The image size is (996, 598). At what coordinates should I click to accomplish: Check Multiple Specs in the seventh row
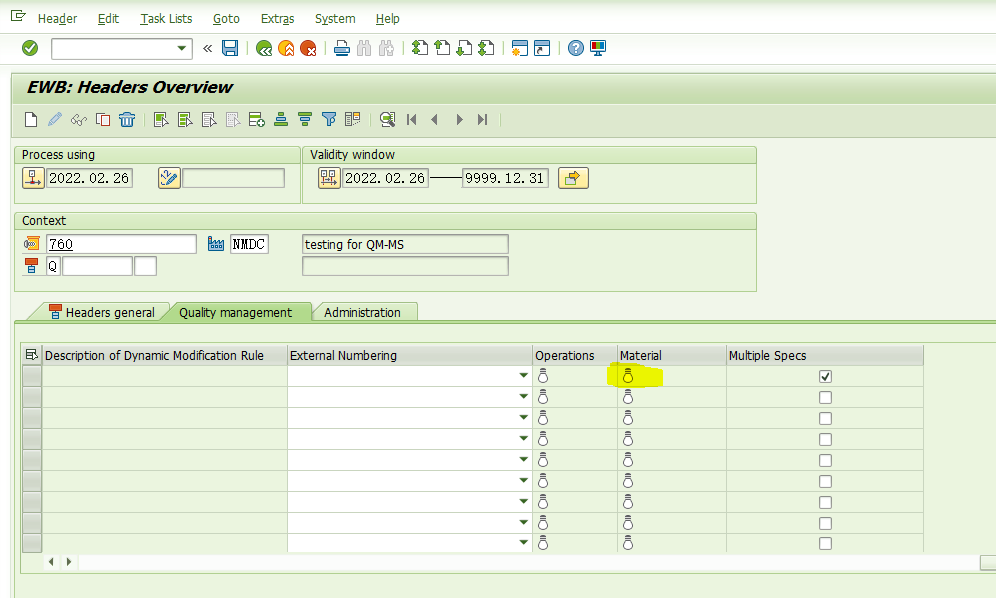click(x=825, y=503)
